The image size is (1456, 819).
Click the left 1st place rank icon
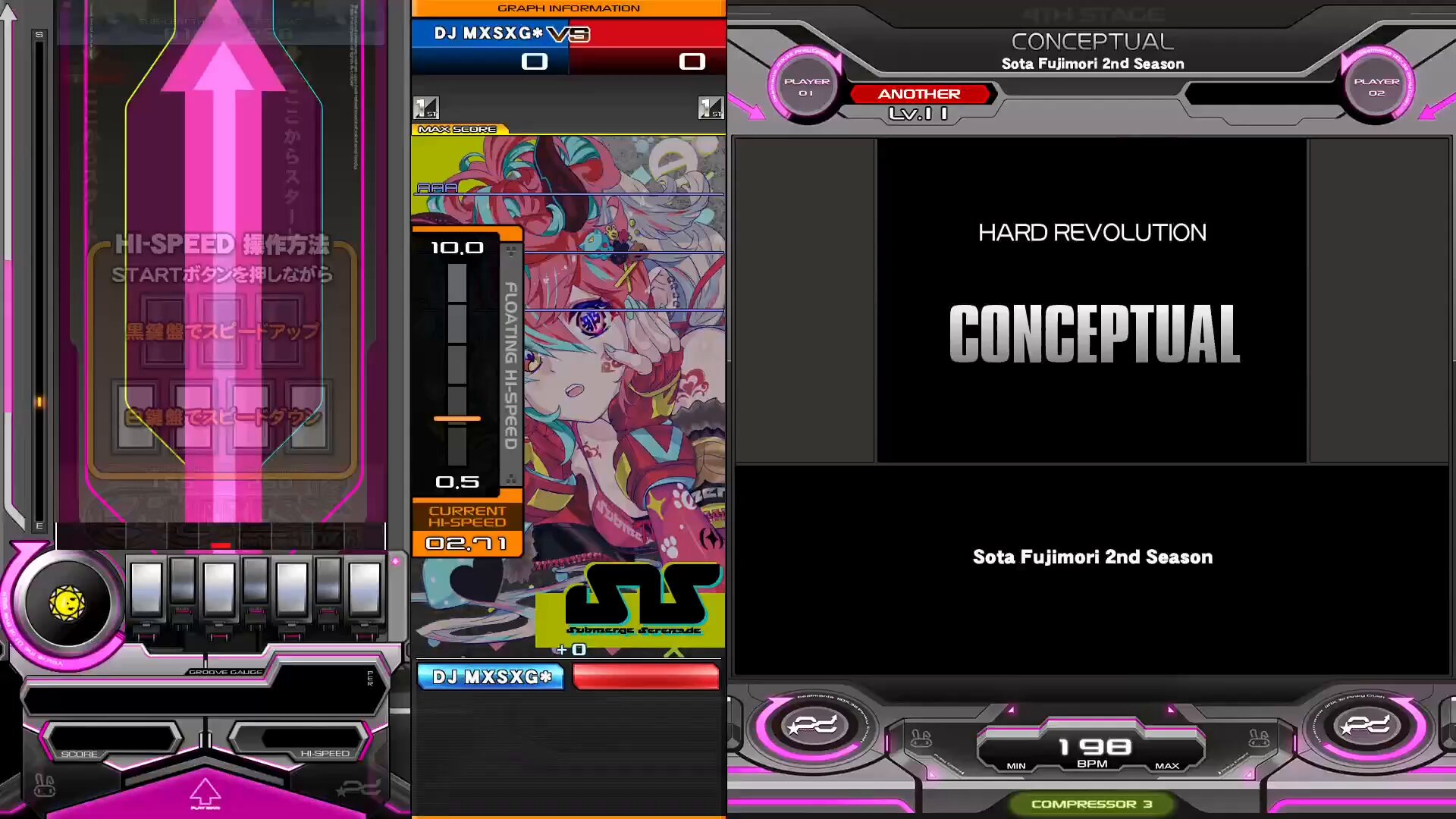pyautogui.click(x=426, y=108)
